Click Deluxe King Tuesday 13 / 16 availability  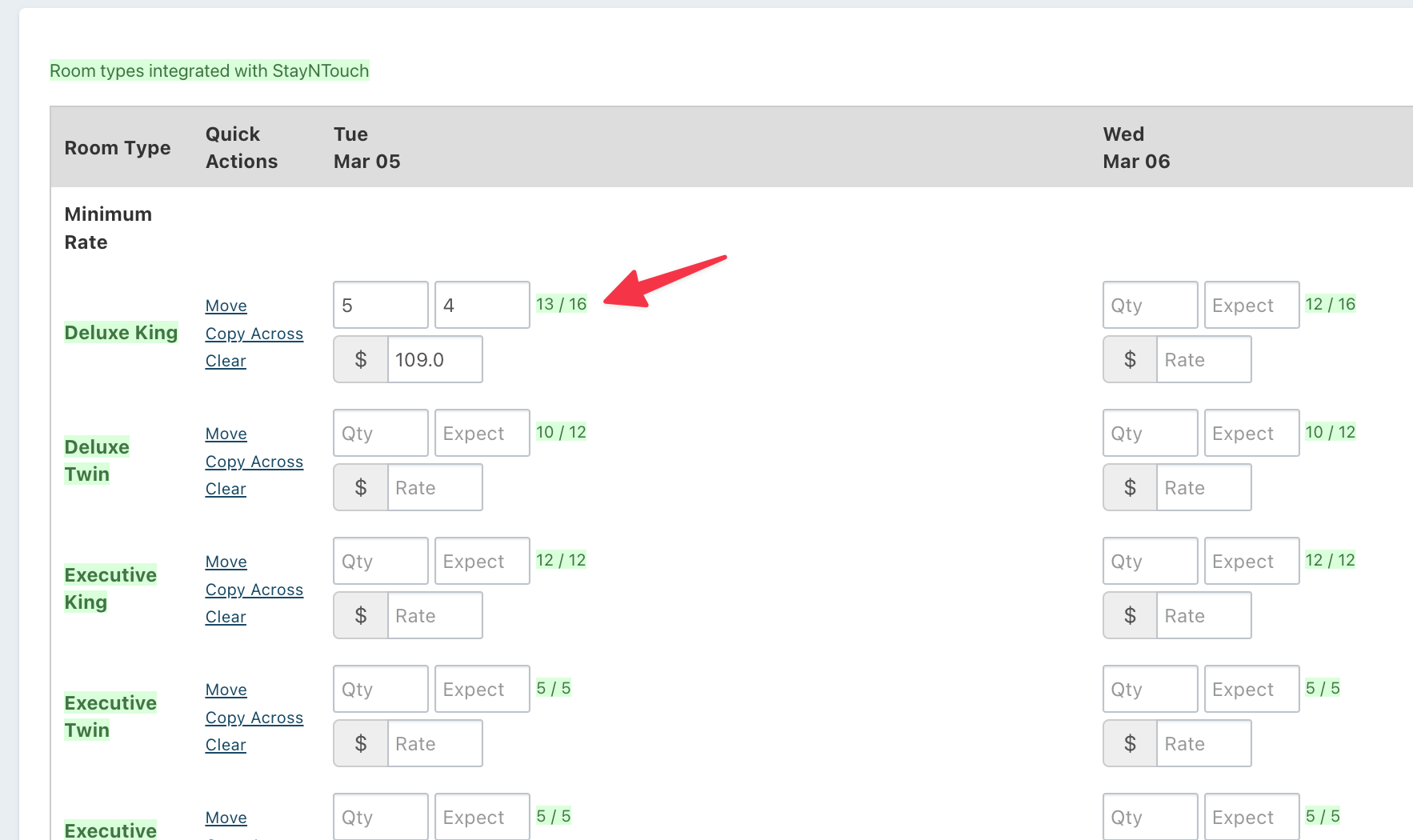point(561,304)
